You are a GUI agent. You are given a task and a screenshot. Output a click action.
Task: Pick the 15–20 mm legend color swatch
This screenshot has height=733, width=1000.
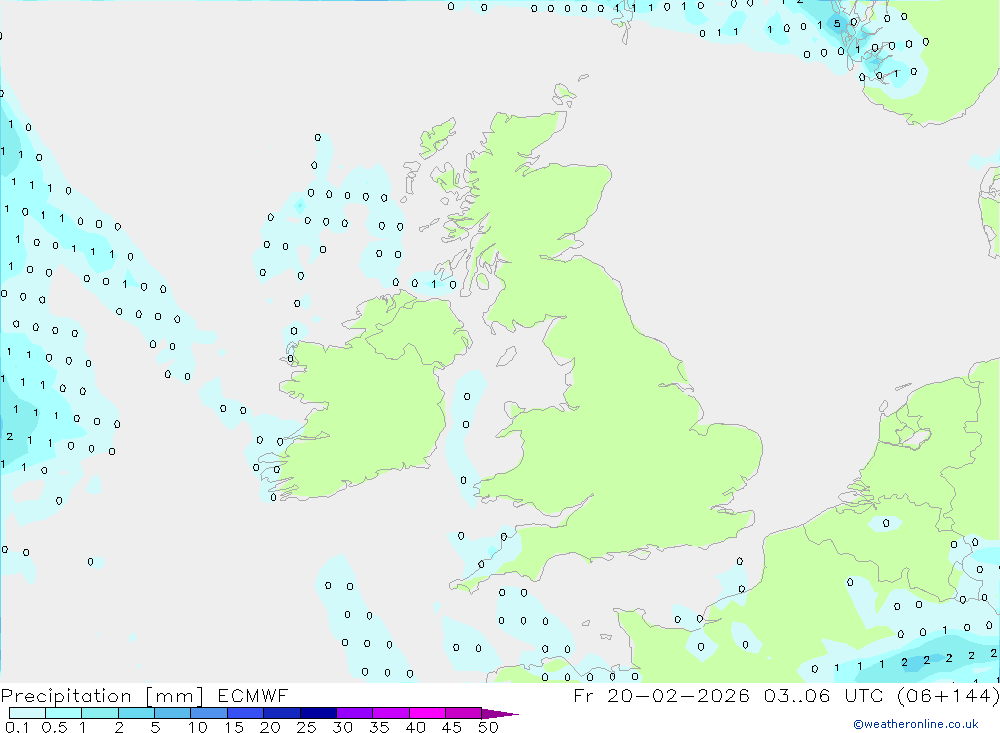click(246, 713)
